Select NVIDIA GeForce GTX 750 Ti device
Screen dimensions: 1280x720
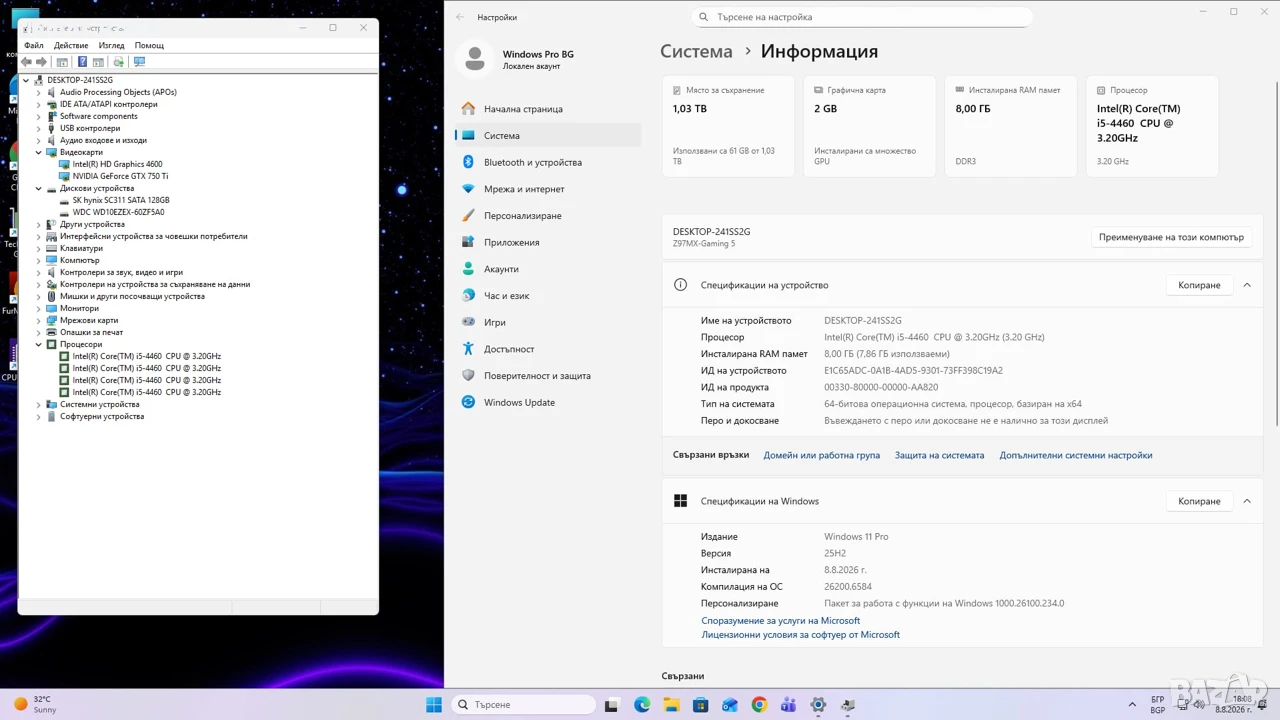(x=120, y=176)
